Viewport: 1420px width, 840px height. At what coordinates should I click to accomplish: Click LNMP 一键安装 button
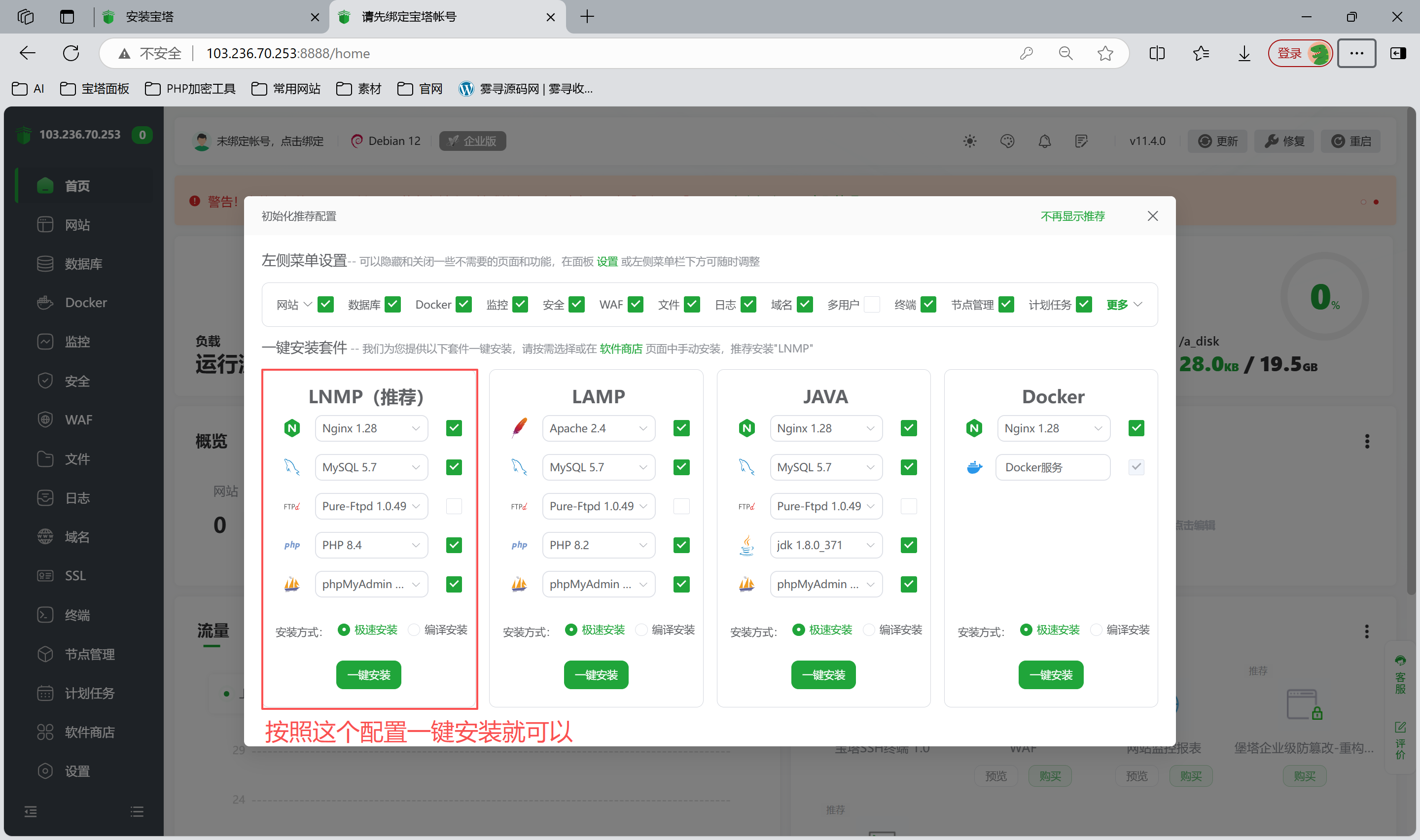coord(368,675)
